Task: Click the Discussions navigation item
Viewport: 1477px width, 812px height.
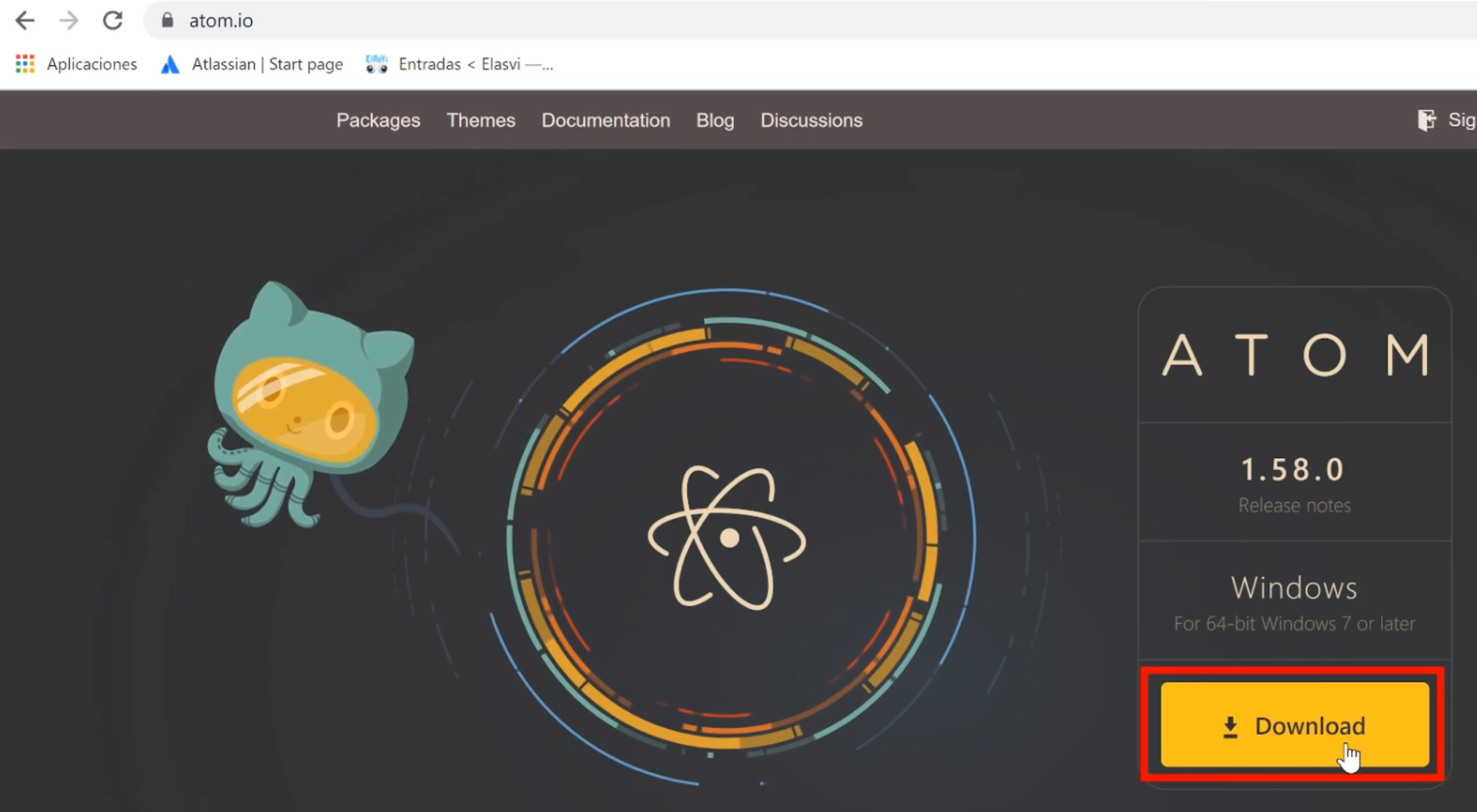Action: point(811,120)
